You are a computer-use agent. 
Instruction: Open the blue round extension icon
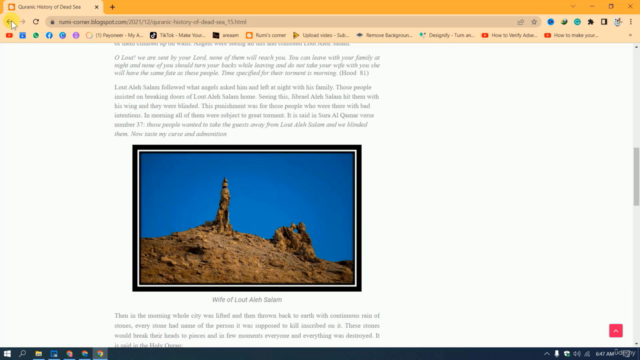(x=551, y=22)
